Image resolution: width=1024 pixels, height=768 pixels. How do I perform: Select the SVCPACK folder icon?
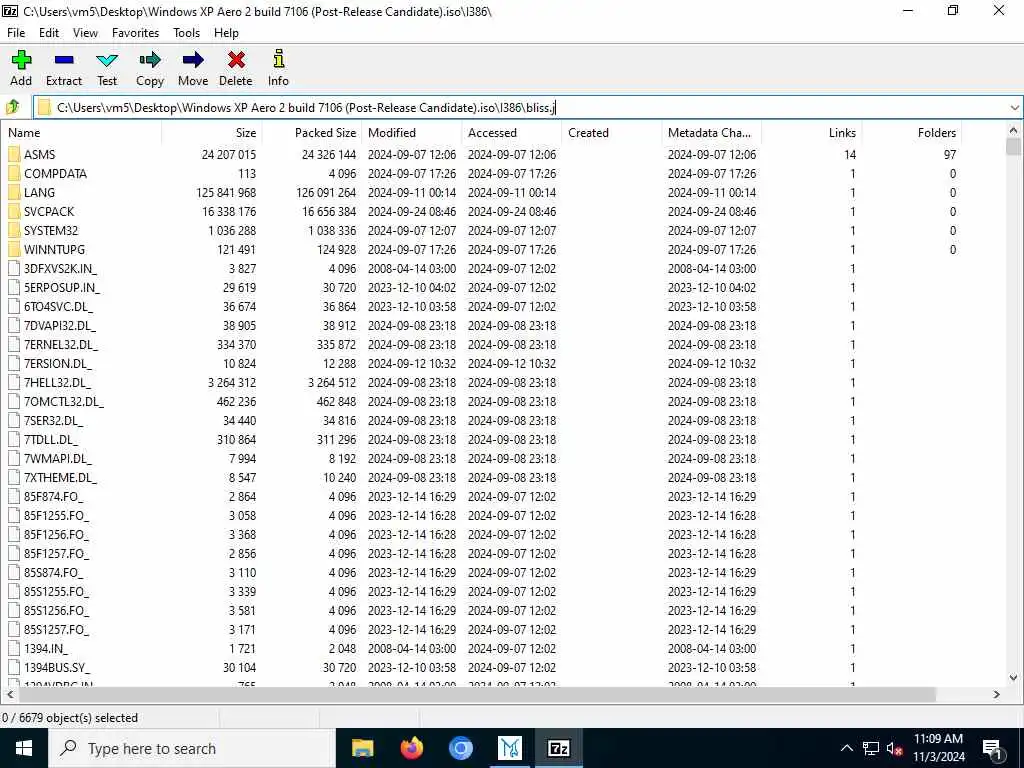click(x=14, y=212)
